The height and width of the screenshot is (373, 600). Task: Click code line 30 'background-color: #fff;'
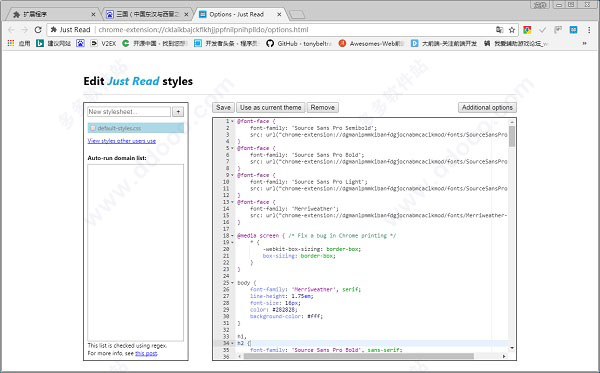[x=287, y=316]
